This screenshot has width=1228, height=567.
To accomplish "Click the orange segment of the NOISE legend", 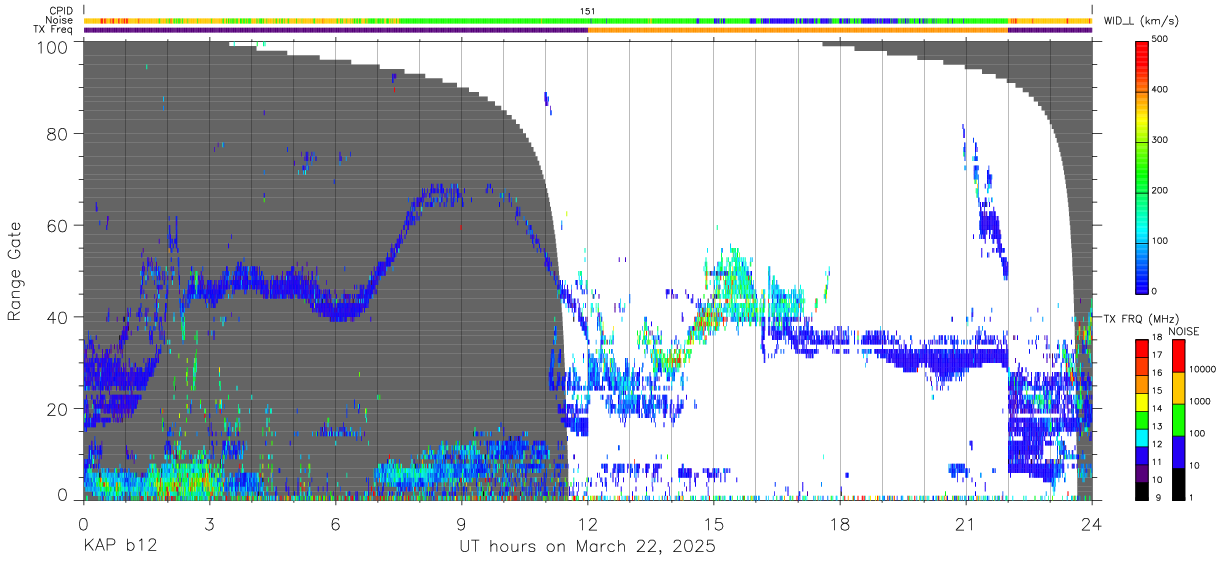I will pos(1178,388).
